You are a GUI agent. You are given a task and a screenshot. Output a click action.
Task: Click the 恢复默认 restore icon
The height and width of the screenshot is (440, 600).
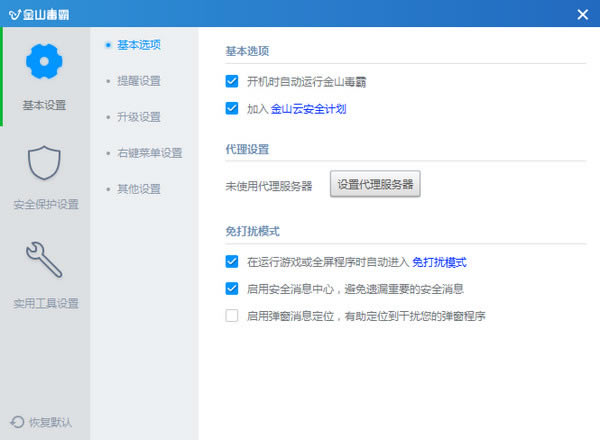click(x=17, y=422)
